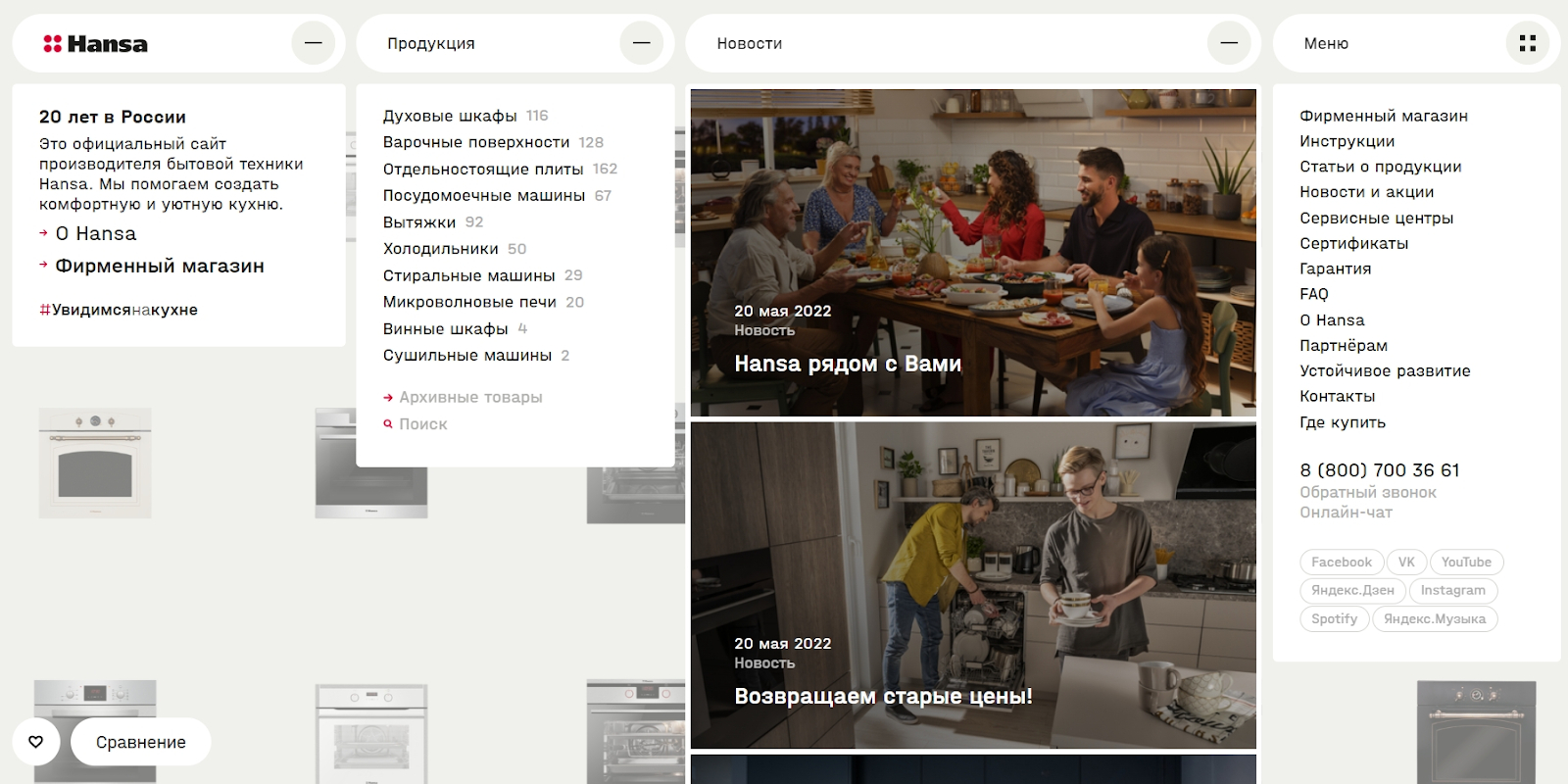Go to Фирменный магазин in info panel
Viewport: 1568px width, 784px height.
(x=152, y=267)
